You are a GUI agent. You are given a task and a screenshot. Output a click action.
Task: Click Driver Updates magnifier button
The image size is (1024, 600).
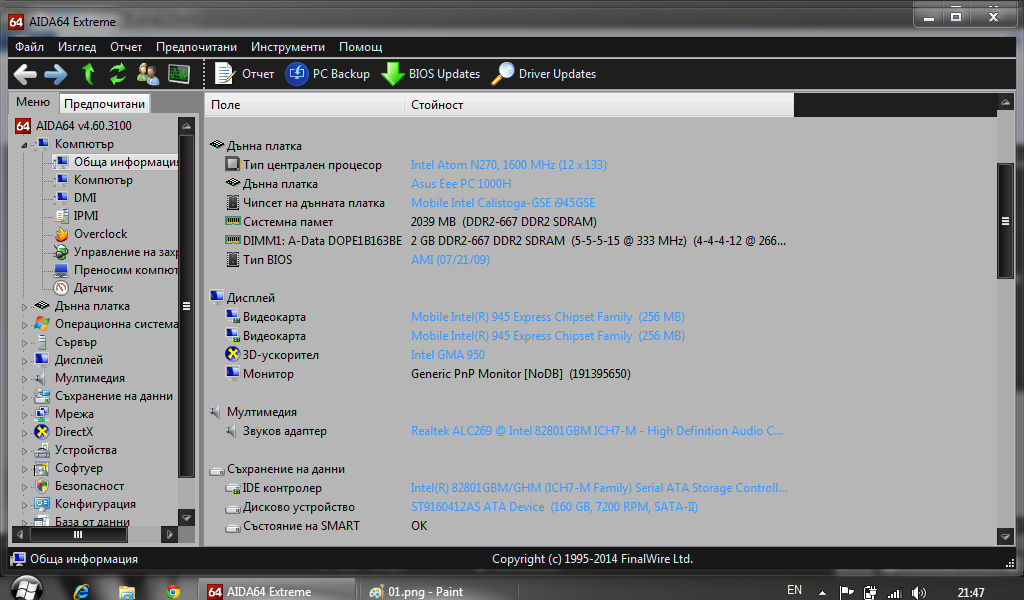tap(543, 74)
